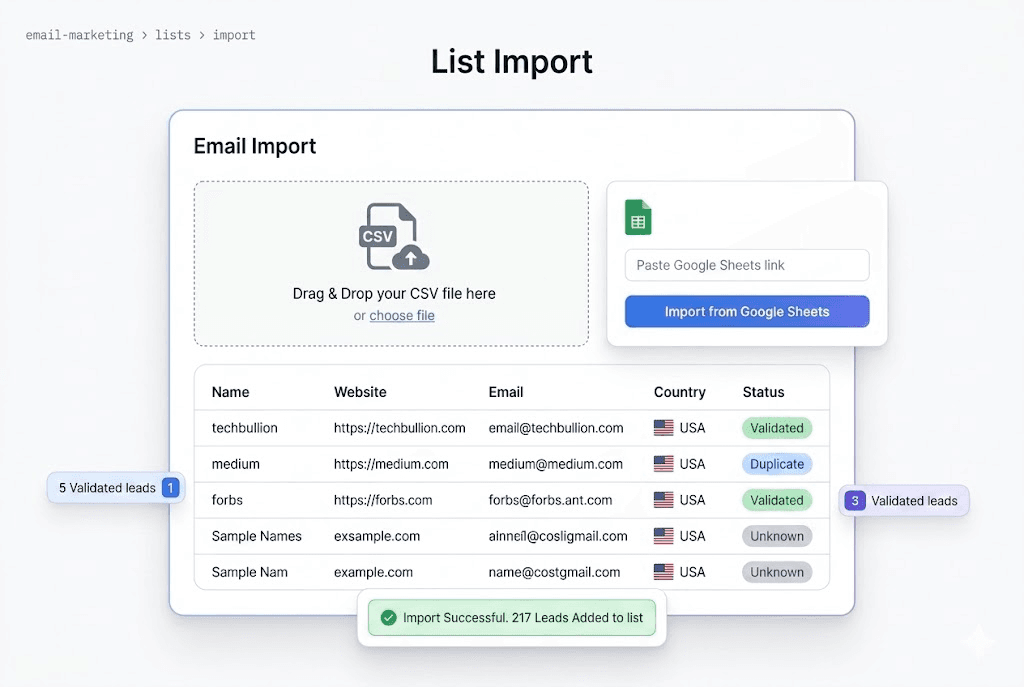This screenshot has width=1024, height=687.
Task: Click name@costgmail.com cell
Action: (554, 572)
